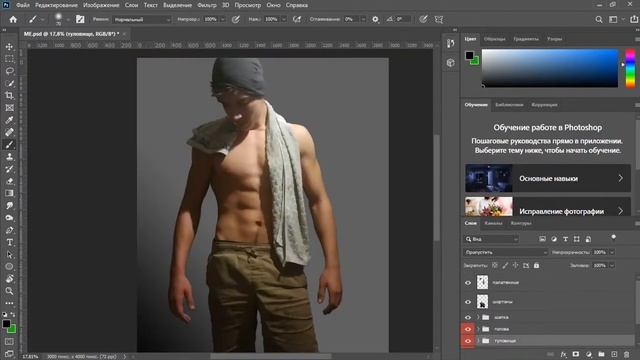Select the Hand tool
The height and width of the screenshot is (360, 640).
coord(9,279)
